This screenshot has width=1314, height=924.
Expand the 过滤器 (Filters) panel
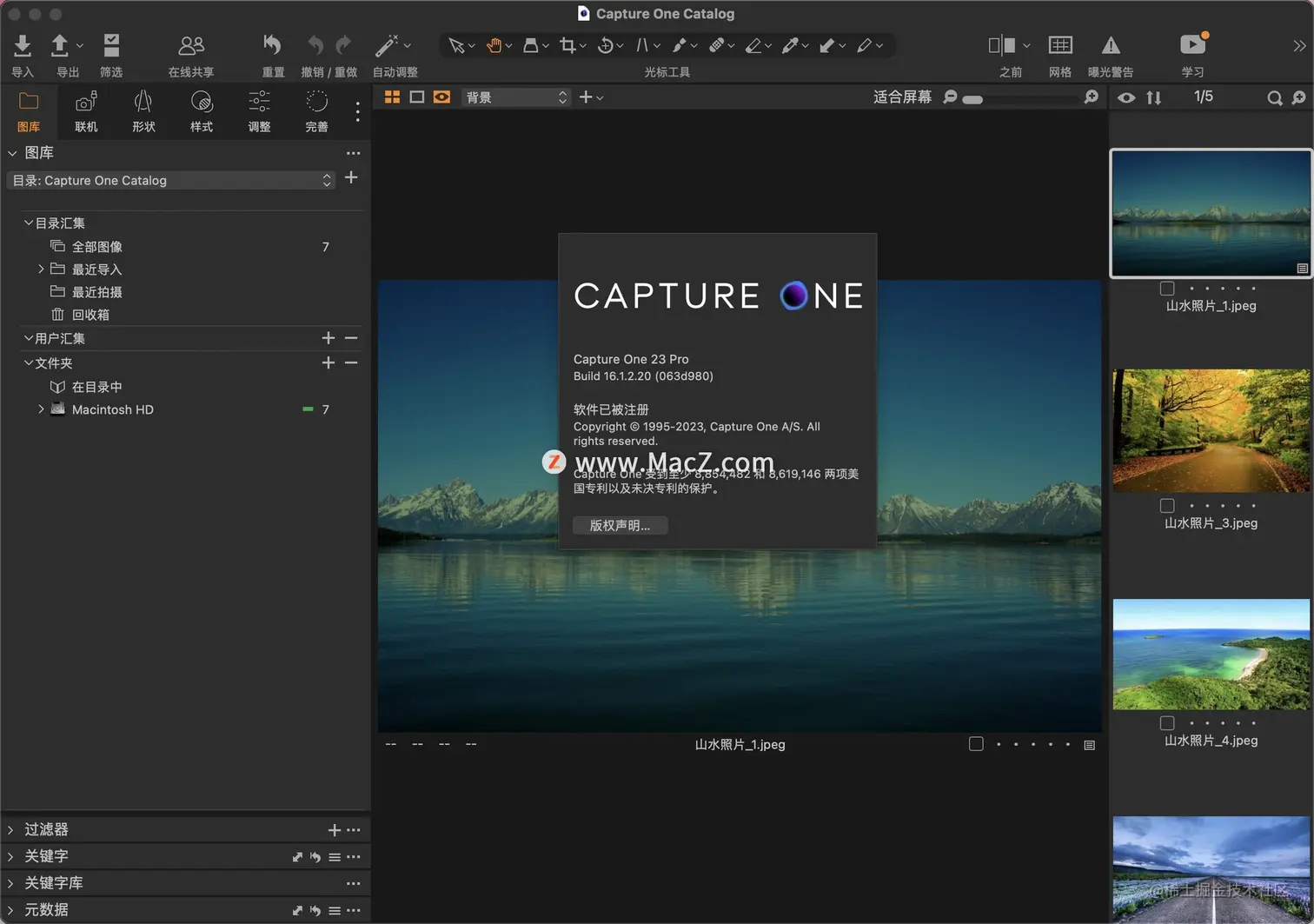tap(11, 830)
